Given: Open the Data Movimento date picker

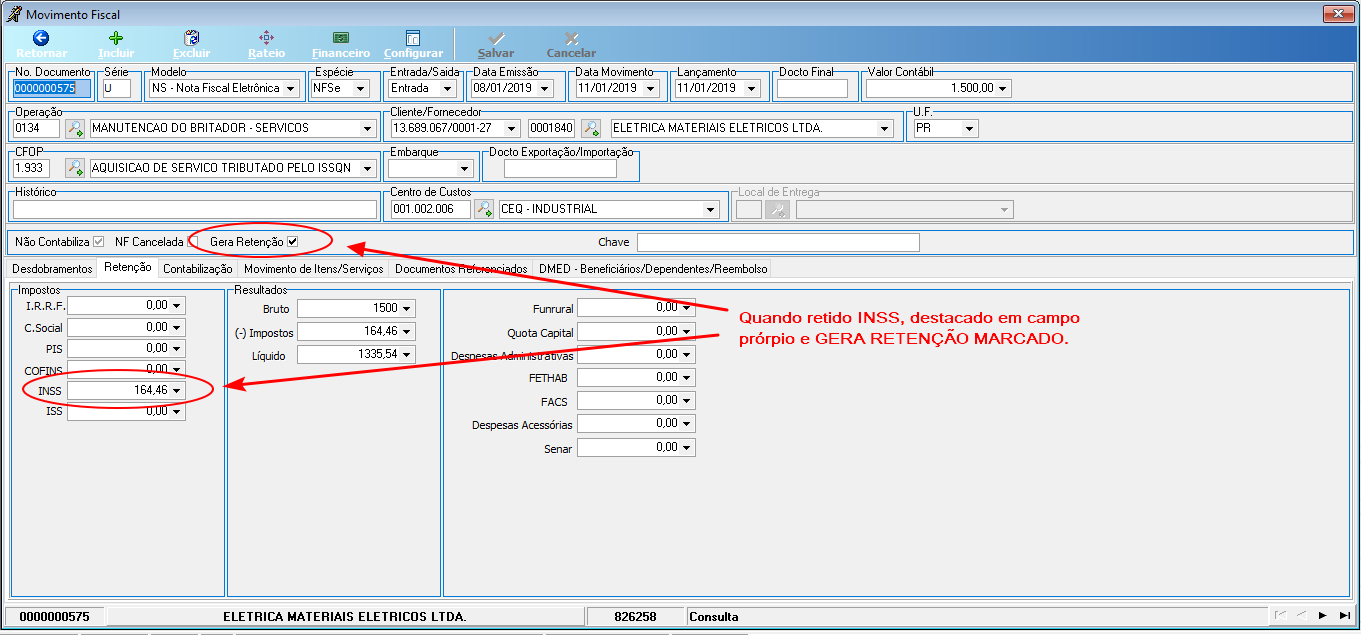Looking at the screenshot, I should [652, 88].
